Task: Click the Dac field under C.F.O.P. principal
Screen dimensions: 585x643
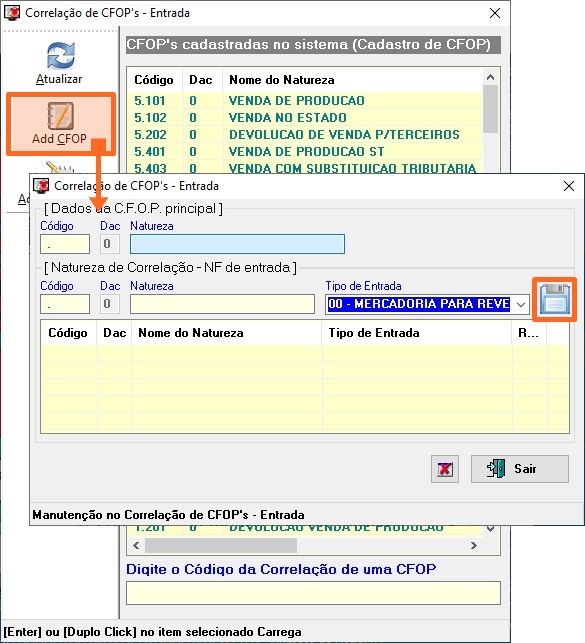Action: point(110,244)
